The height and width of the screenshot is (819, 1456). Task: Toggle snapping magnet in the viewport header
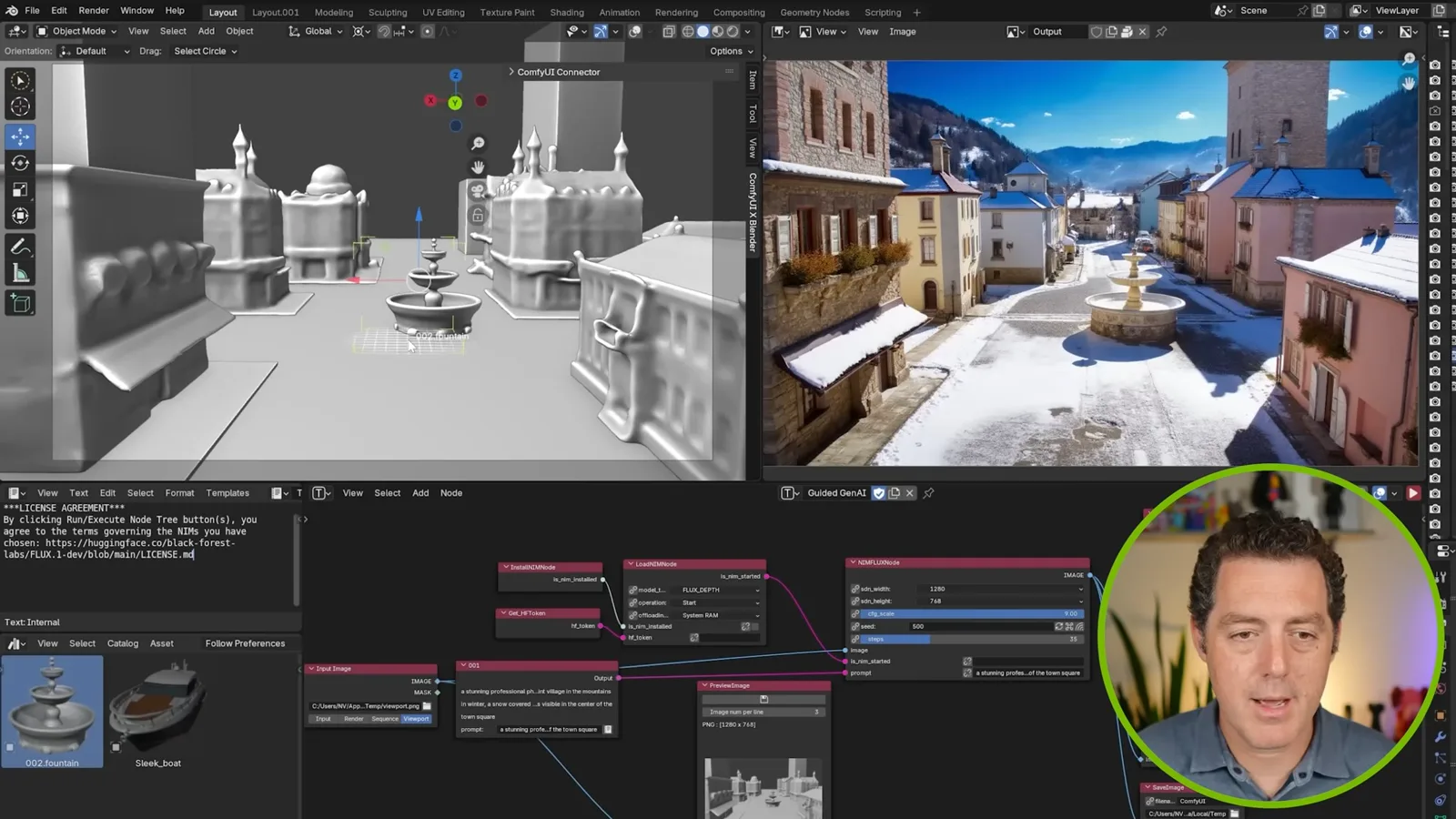[x=384, y=31]
